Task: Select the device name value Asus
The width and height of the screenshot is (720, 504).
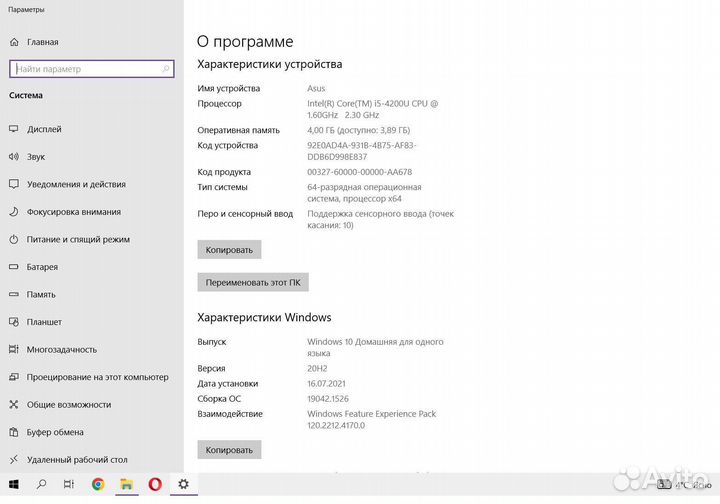Action: (316, 88)
